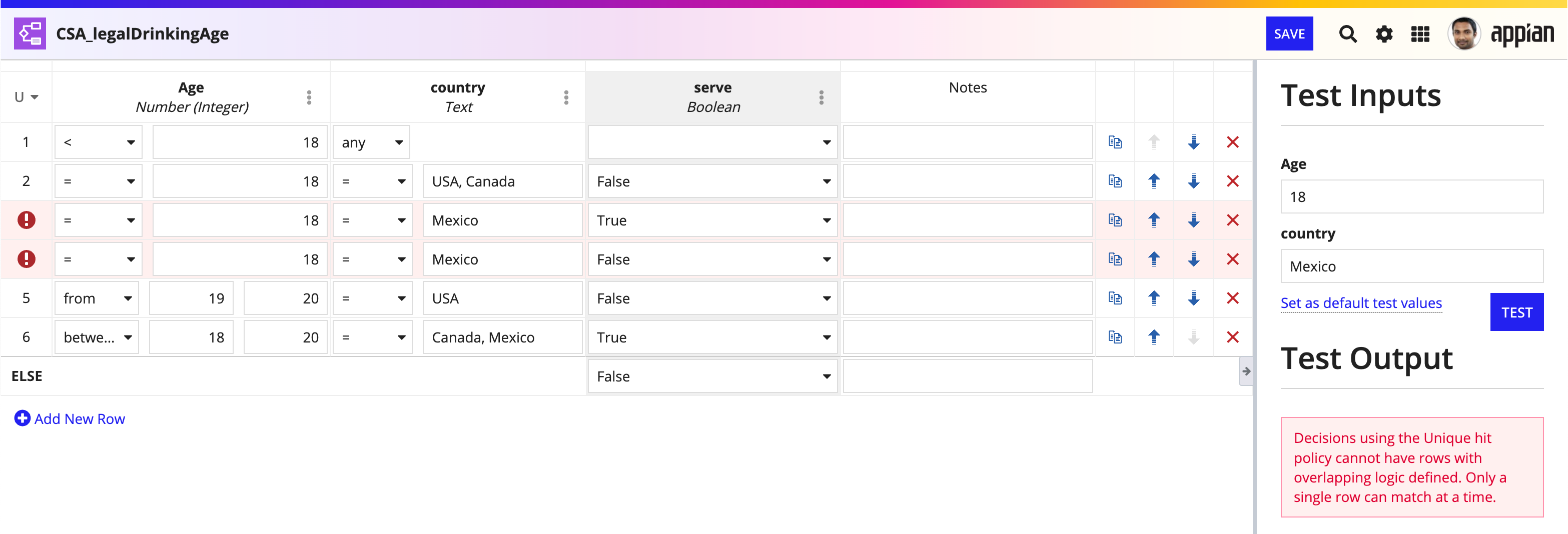Open serve dropdown for USA, Canada row
This screenshot has height=534, width=1568.
click(712, 181)
